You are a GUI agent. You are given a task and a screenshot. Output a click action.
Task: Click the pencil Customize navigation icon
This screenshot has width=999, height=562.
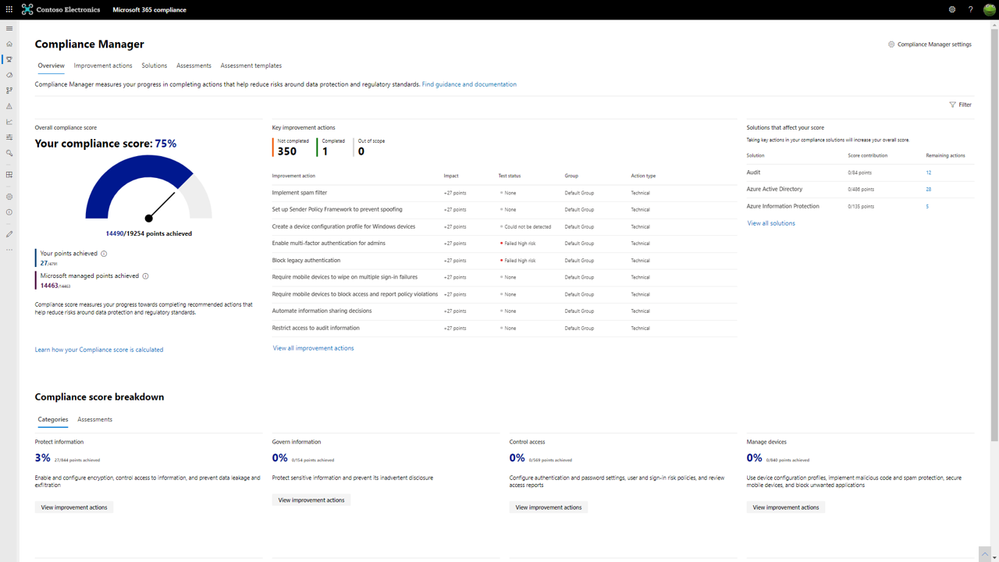(x=9, y=234)
